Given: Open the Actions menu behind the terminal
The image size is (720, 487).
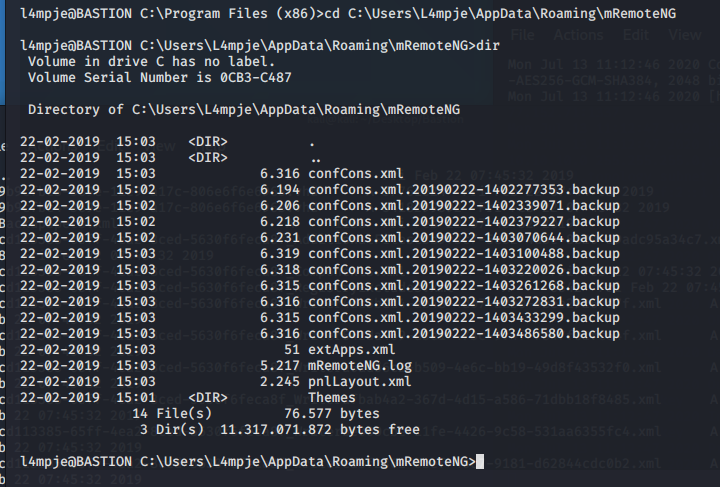Looking at the screenshot, I should coord(578,34).
